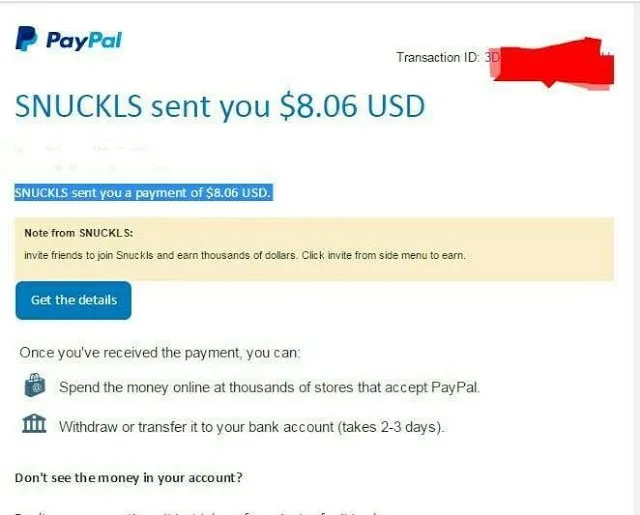The image size is (640, 515).
Task: Click the red redacted transaction ID block
Action: tap(553, 63)
